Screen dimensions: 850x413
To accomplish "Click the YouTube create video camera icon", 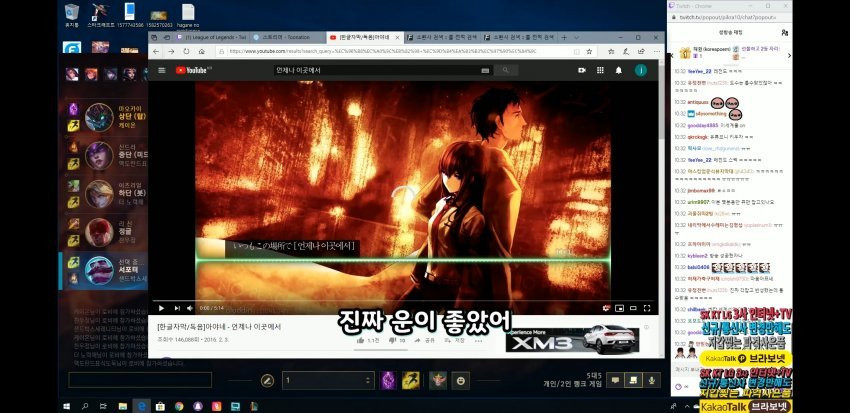I will pyautogui.click(x=582, y=70).
